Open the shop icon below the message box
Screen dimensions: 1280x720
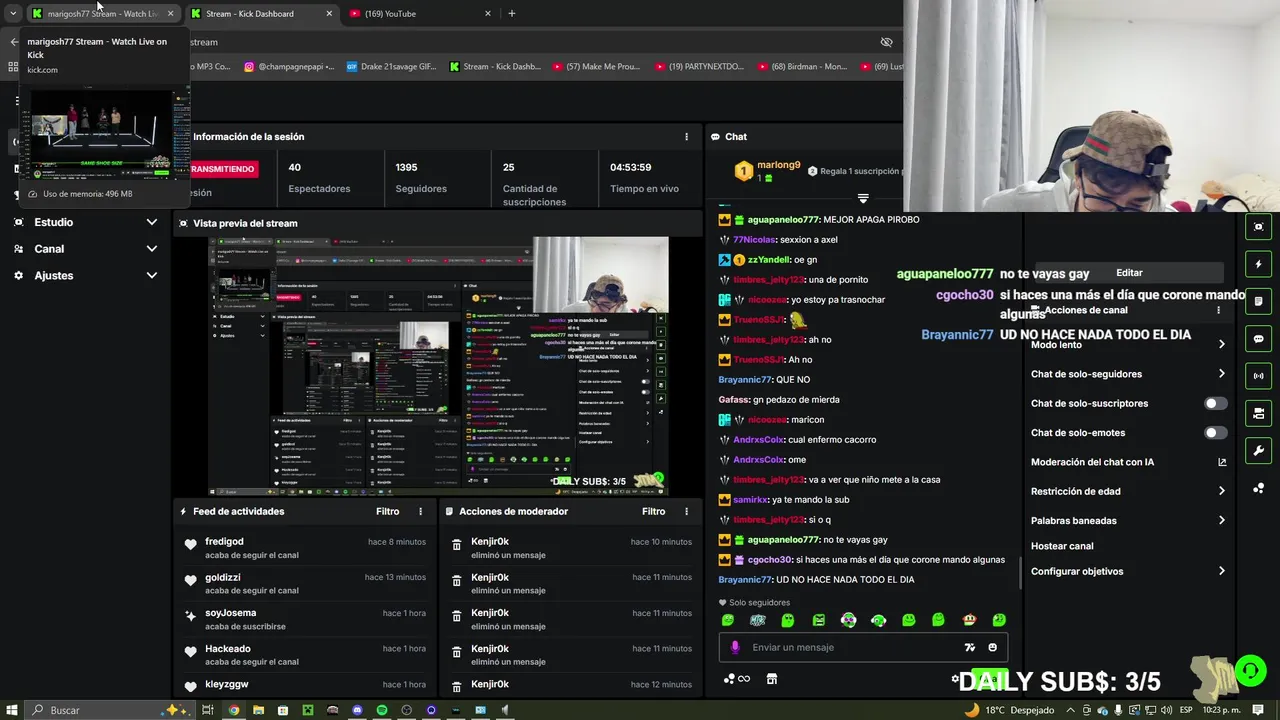(x=771, y=679)
